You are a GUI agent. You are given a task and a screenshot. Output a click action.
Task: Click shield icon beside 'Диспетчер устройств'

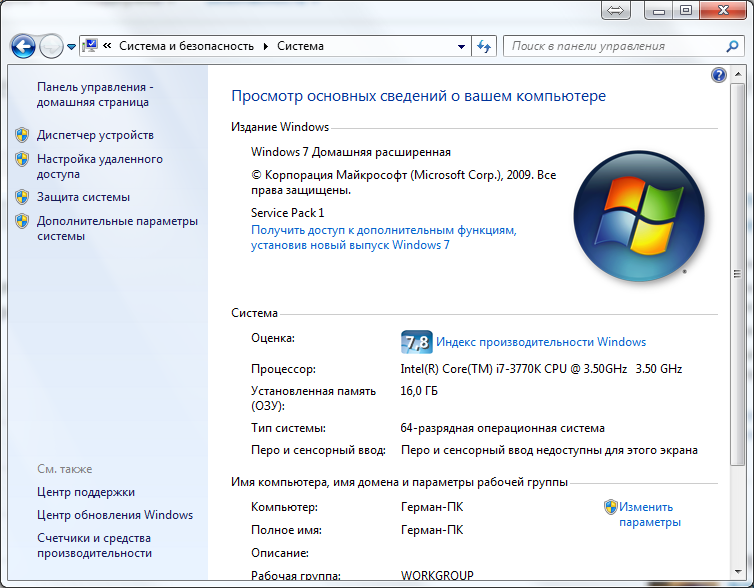[x=22, y=135]
